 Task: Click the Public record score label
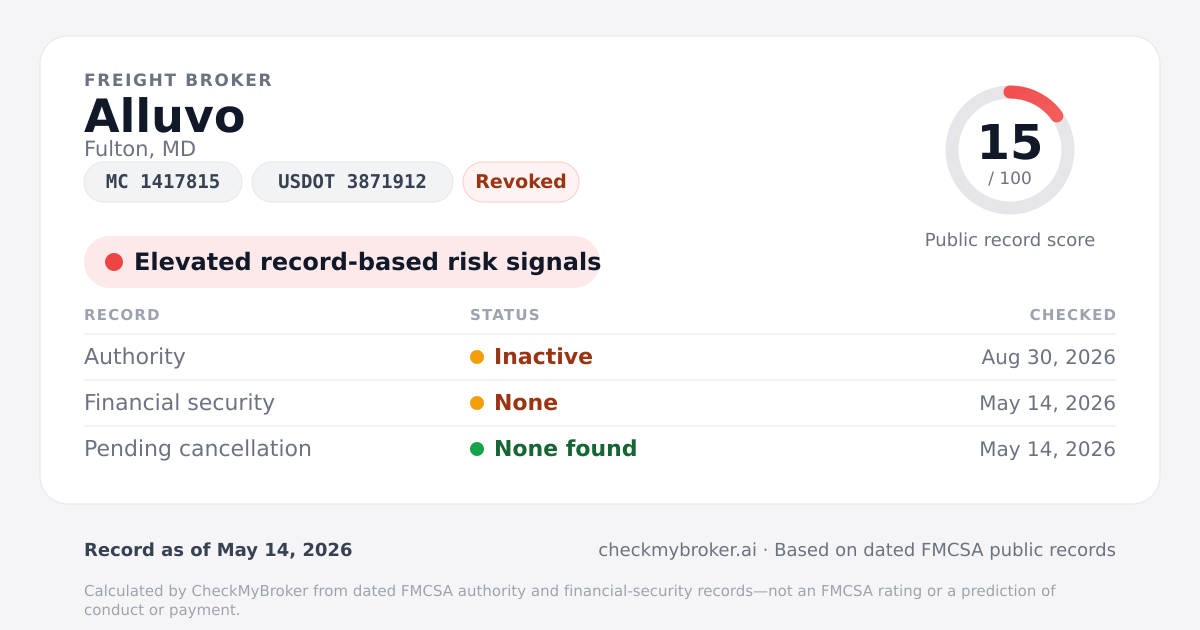coord(1010,240)
